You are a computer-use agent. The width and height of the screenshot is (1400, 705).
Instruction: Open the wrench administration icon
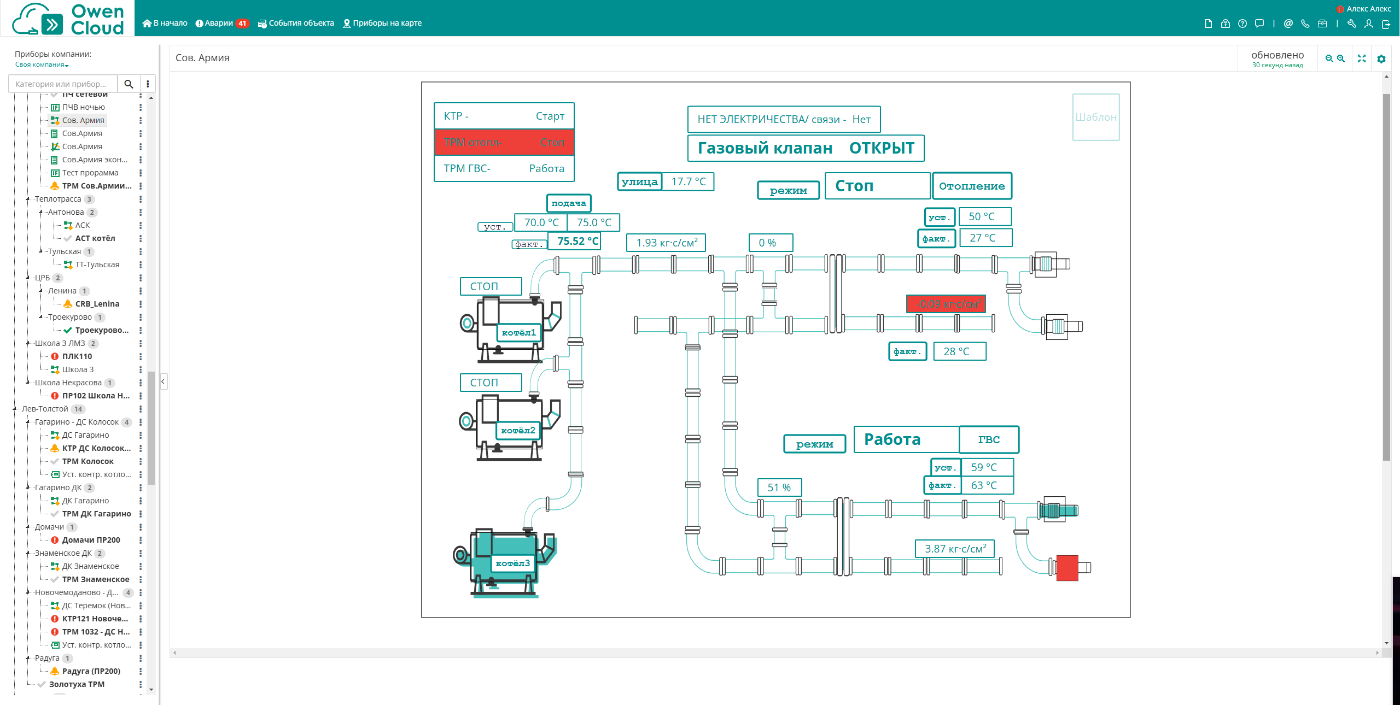1352,23
